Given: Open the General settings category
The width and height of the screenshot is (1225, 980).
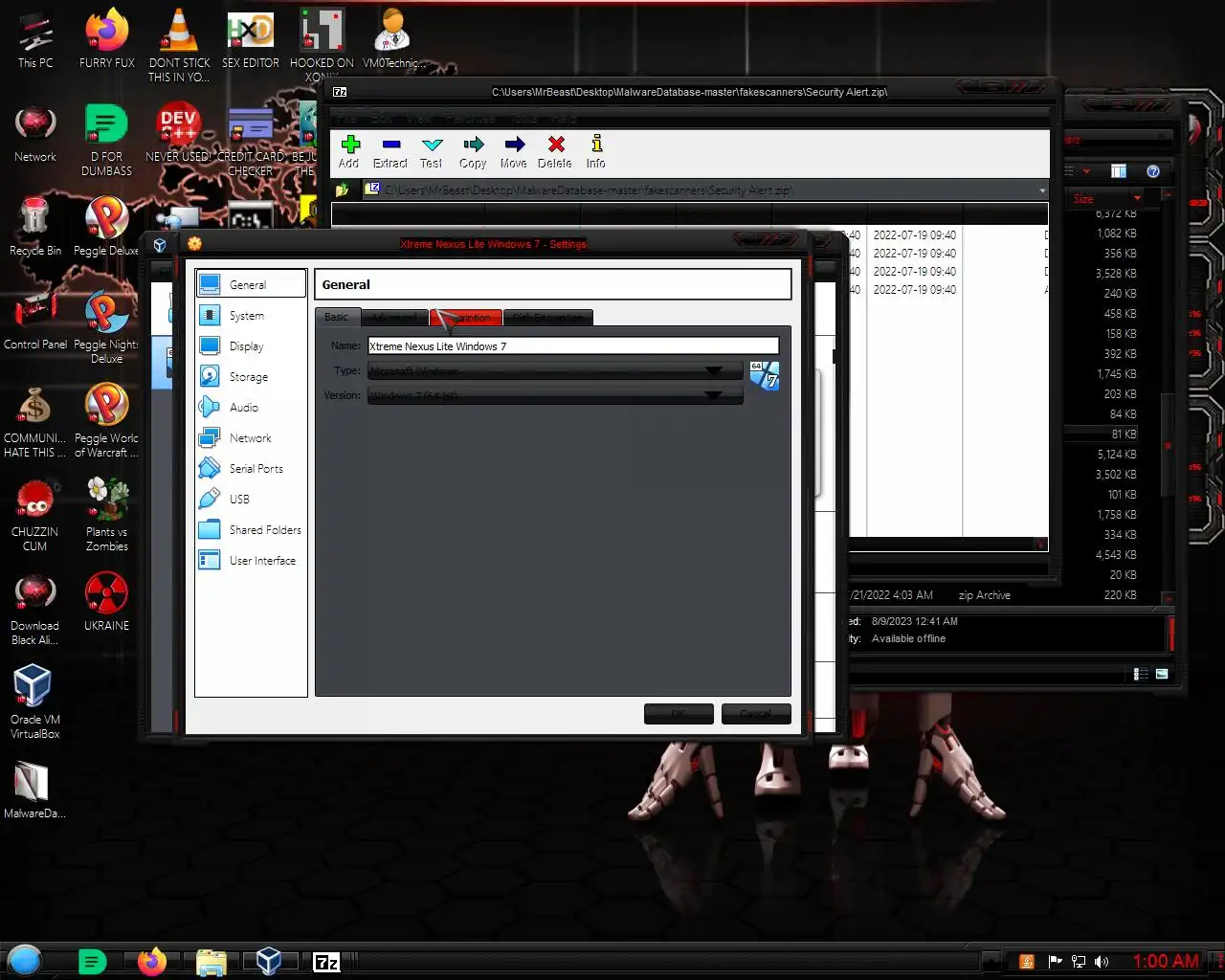Looking at the screenshot, I should point(251,284).
